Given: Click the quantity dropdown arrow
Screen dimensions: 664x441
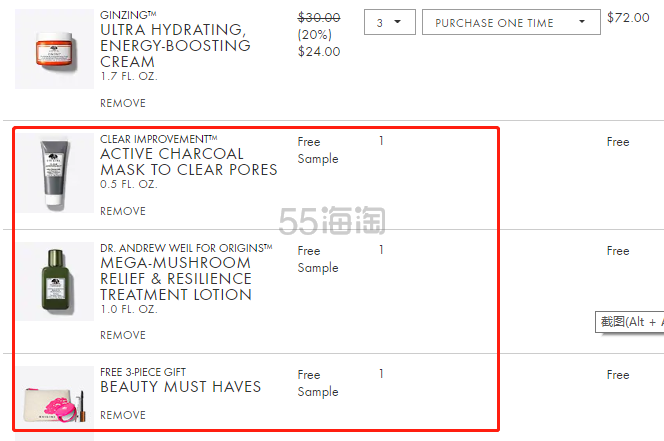Looking at the screenshot, I should [397, 22].
